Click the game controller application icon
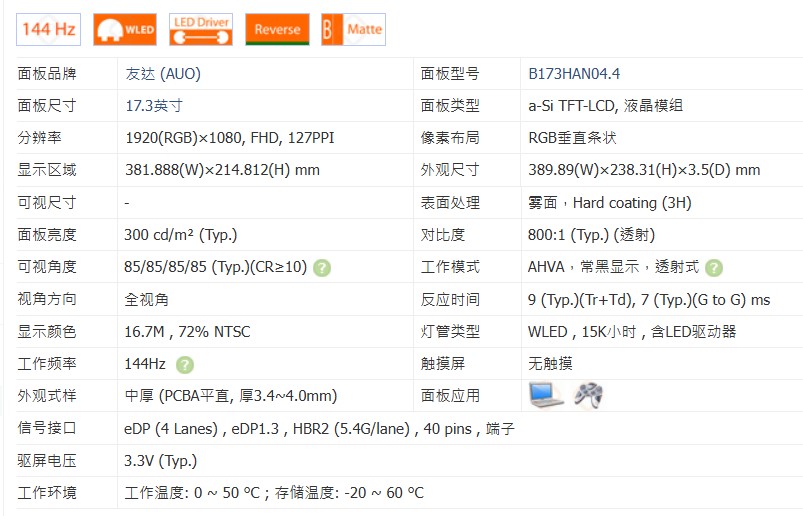Screen dimensions: 803x516 pyautogui.click(x=588, y=395)
